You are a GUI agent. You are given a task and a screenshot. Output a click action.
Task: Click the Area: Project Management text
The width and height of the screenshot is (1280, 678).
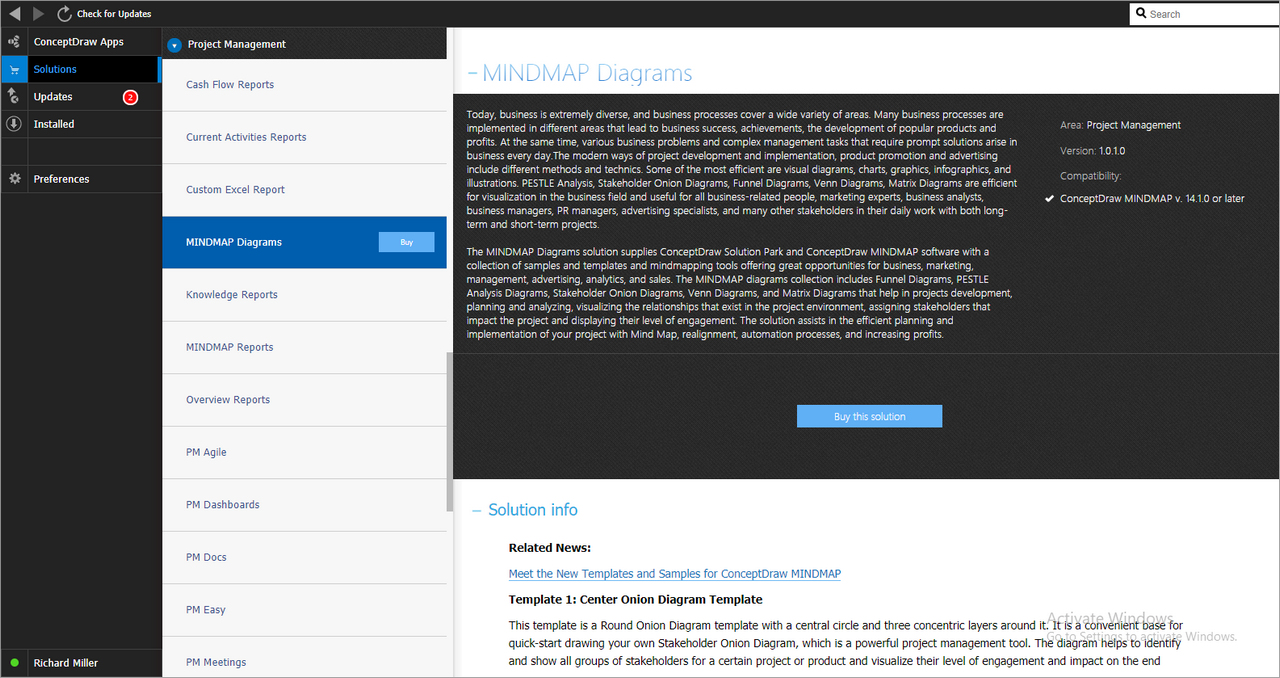(x=1120, y=125)
